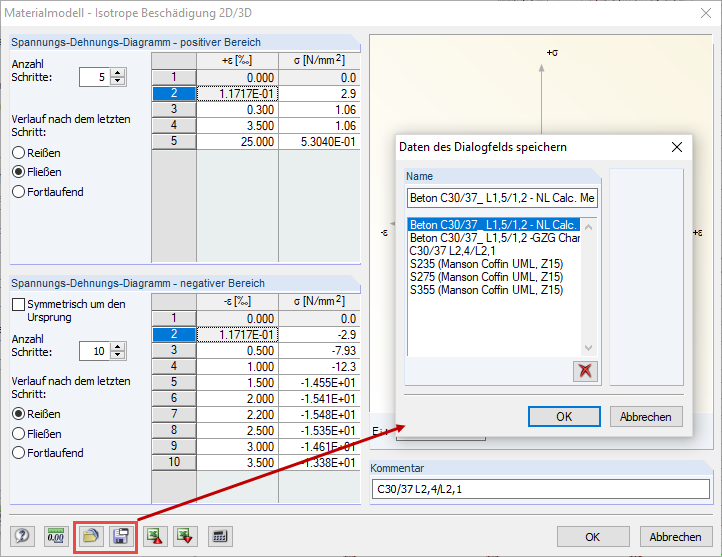Viewport: 722px width, 557px height.
Task: Click negative strain cell 0.500
Action: tap(238, 350)
